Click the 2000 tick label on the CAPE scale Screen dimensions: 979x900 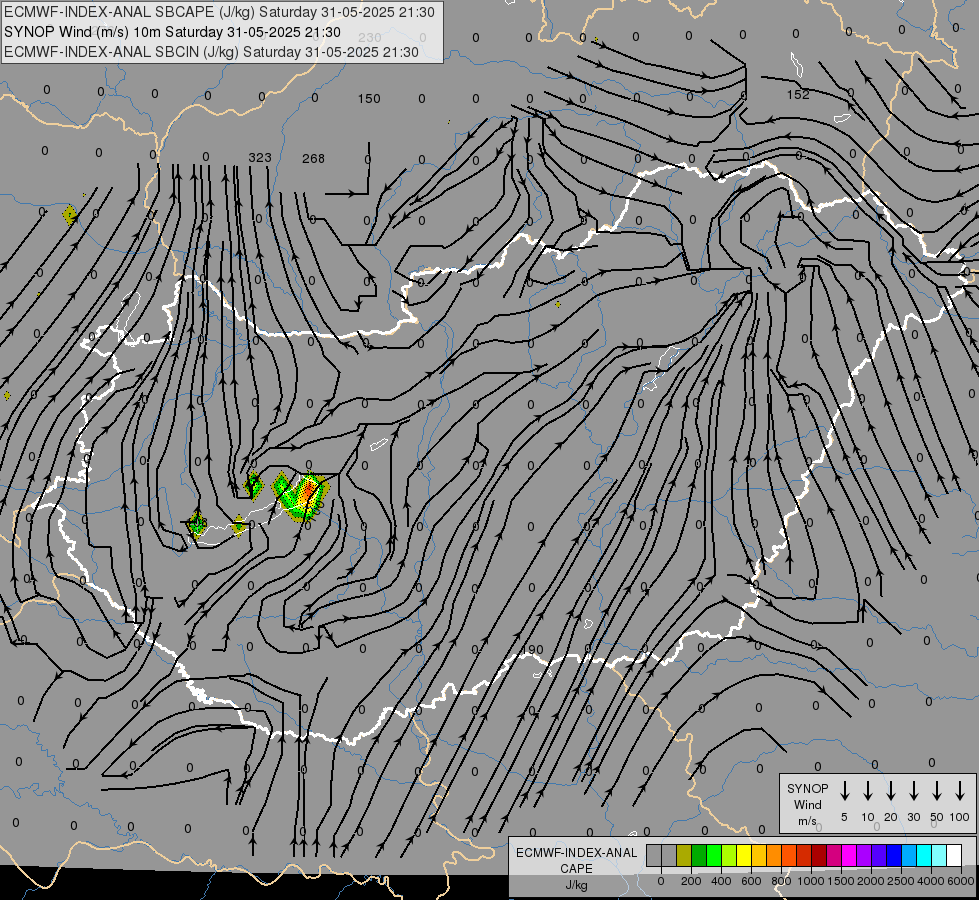[x=870, y=881]
